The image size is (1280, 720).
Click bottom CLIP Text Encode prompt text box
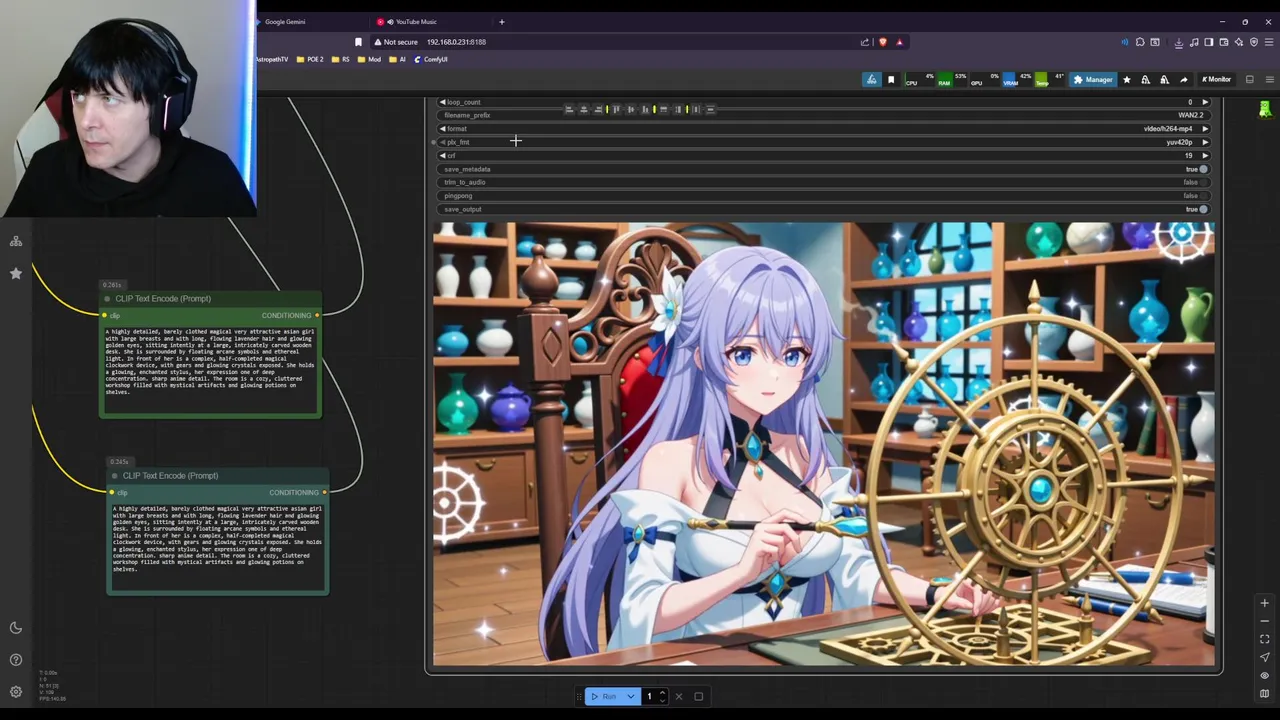tap(217, 546)
